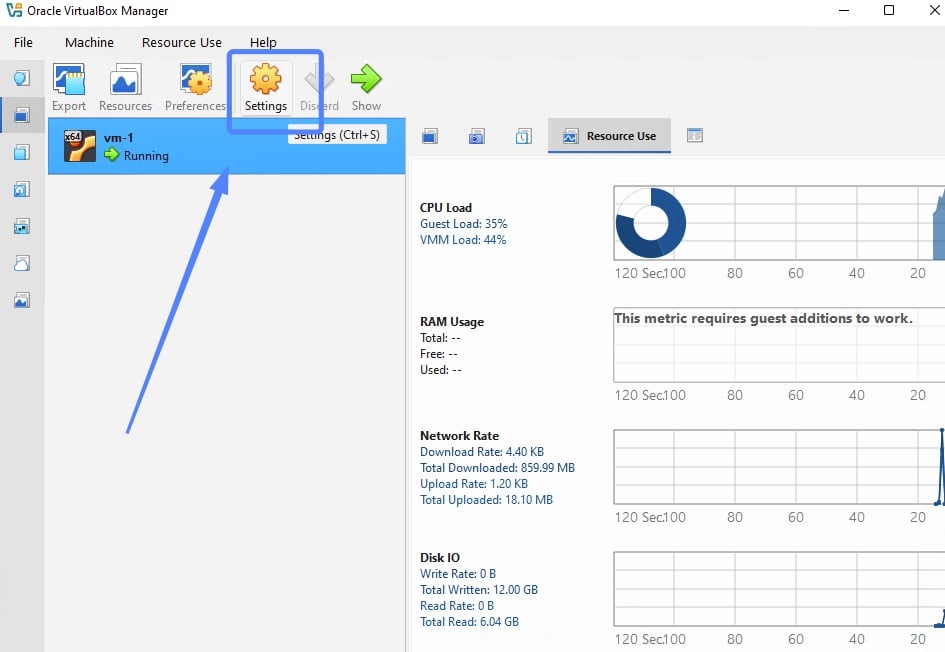Click the Network Rate graph area

click(x=779, y=467)
